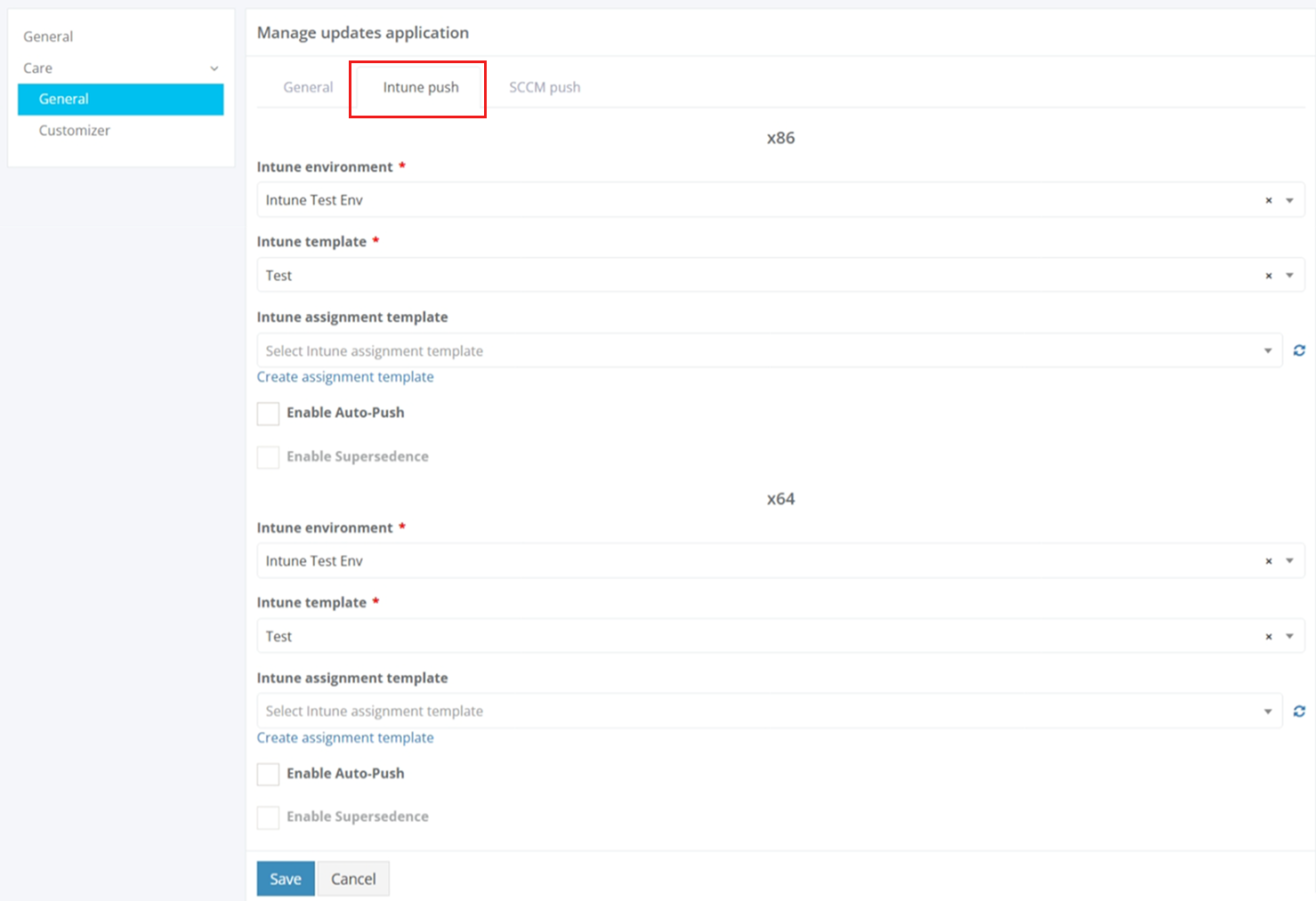Image resolution: width=1316 pixels, height=901 pixels.
Task: Click the x64 section heading
Action: coord(781,499)
